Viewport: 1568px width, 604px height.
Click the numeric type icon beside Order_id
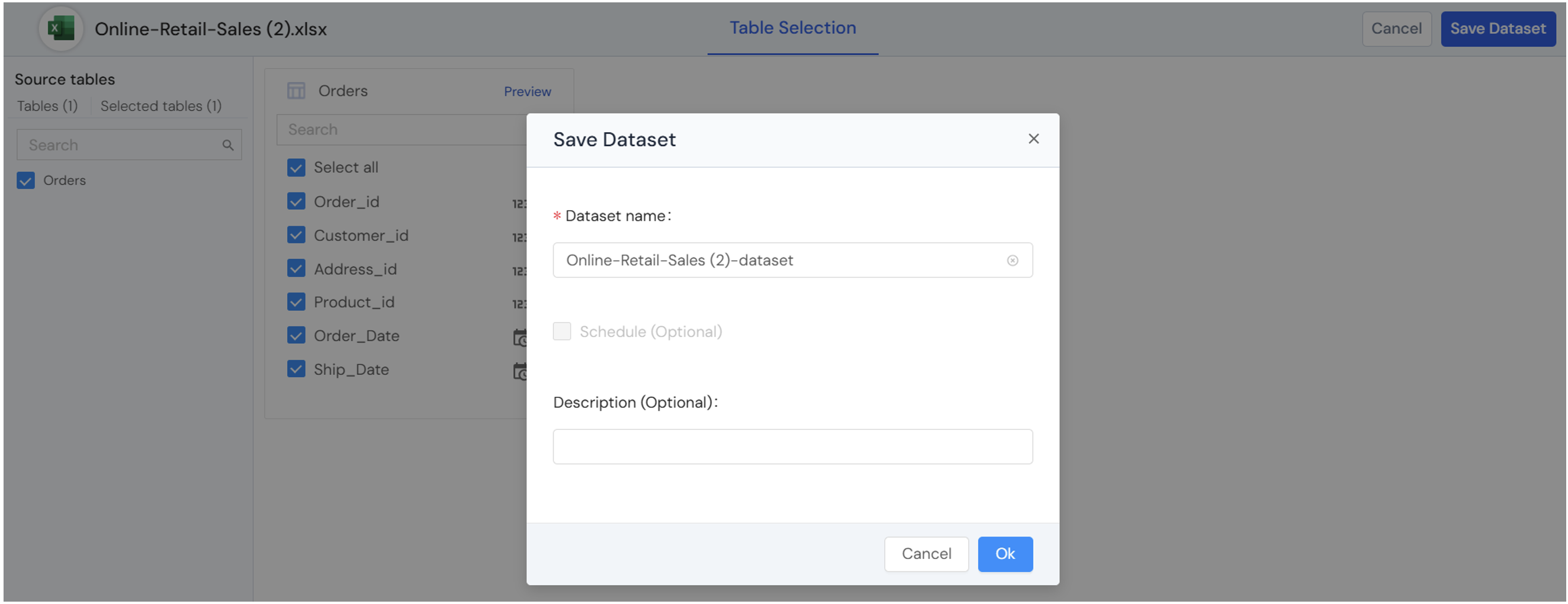[x=519, y=203]
